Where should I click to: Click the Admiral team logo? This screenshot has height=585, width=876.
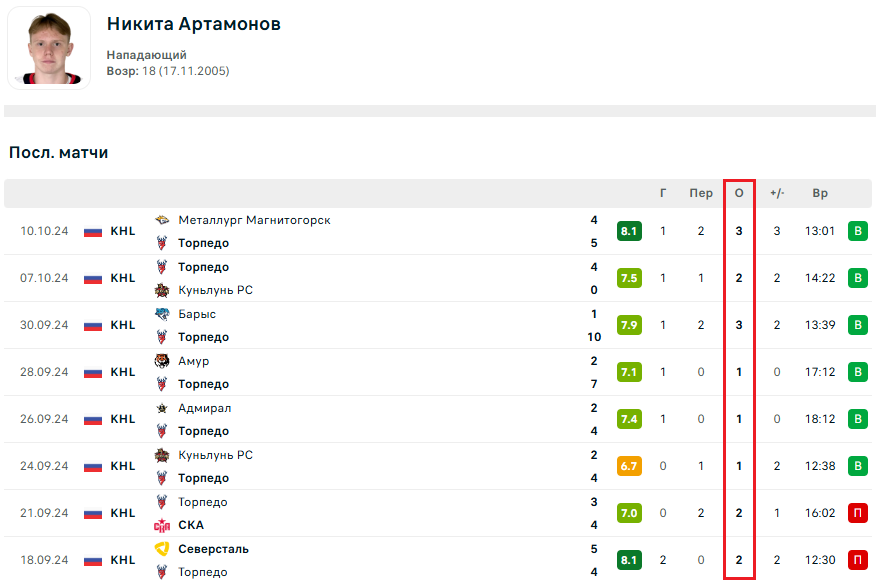pos(162,408)
